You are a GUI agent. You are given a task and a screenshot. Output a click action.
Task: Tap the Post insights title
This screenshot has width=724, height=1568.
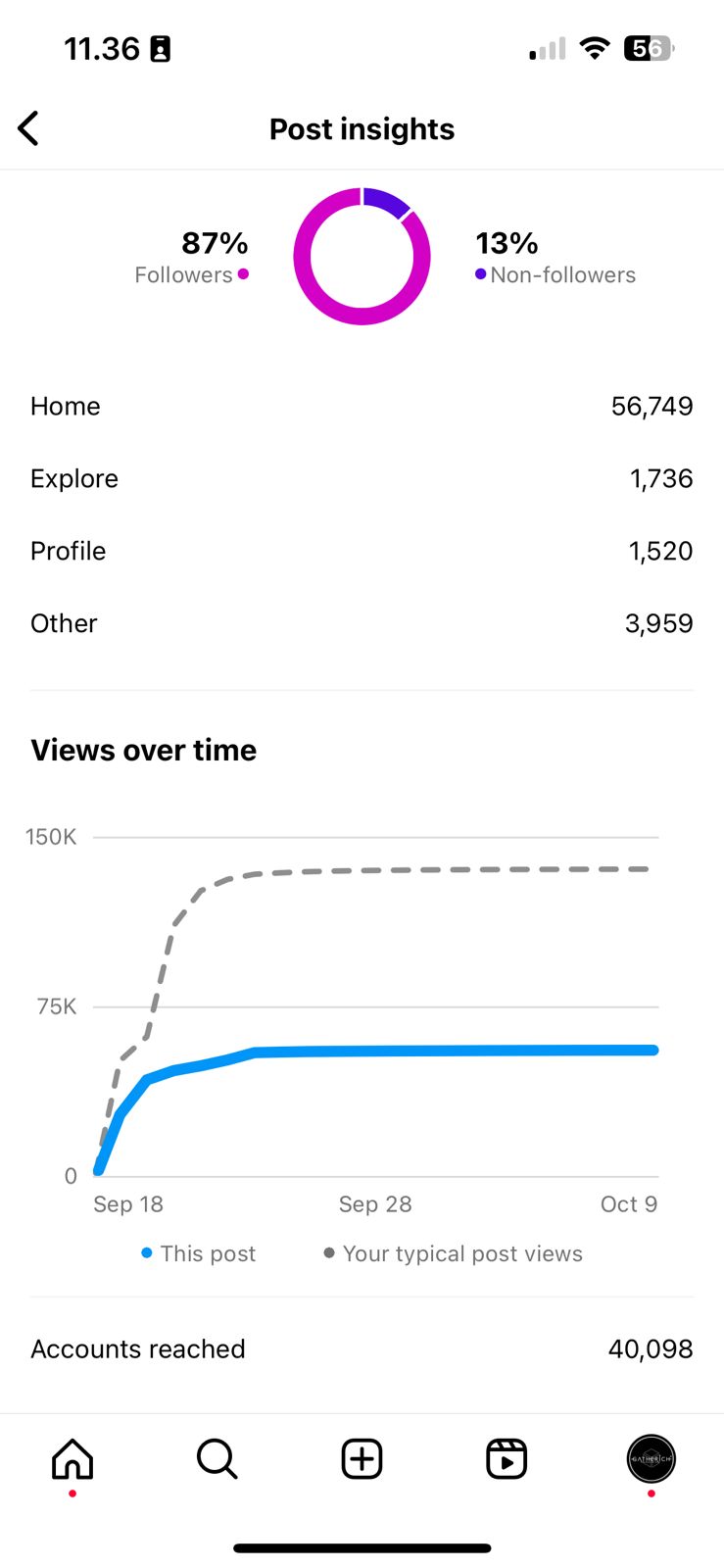[x=362, y=129]
